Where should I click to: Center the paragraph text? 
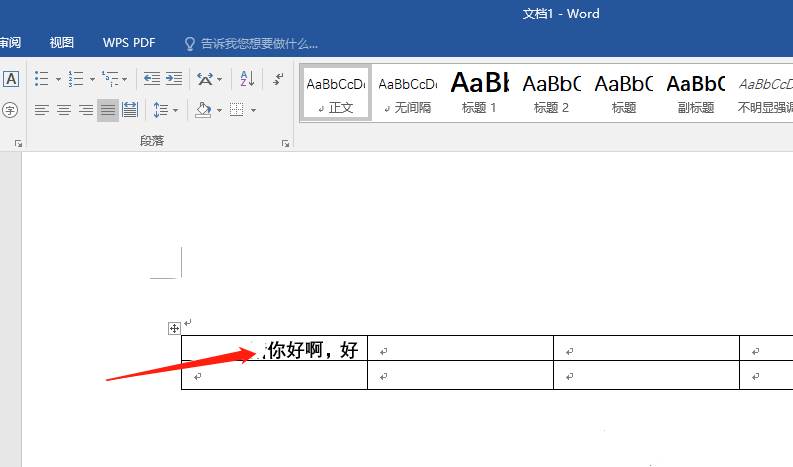point(64,110)
